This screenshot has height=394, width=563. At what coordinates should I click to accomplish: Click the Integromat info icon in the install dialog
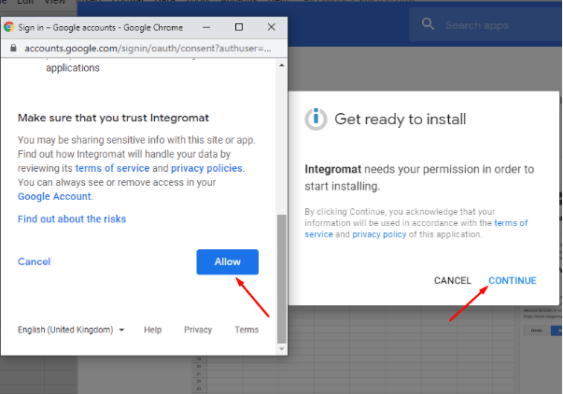pyautogui.click(x=316, y=119)
